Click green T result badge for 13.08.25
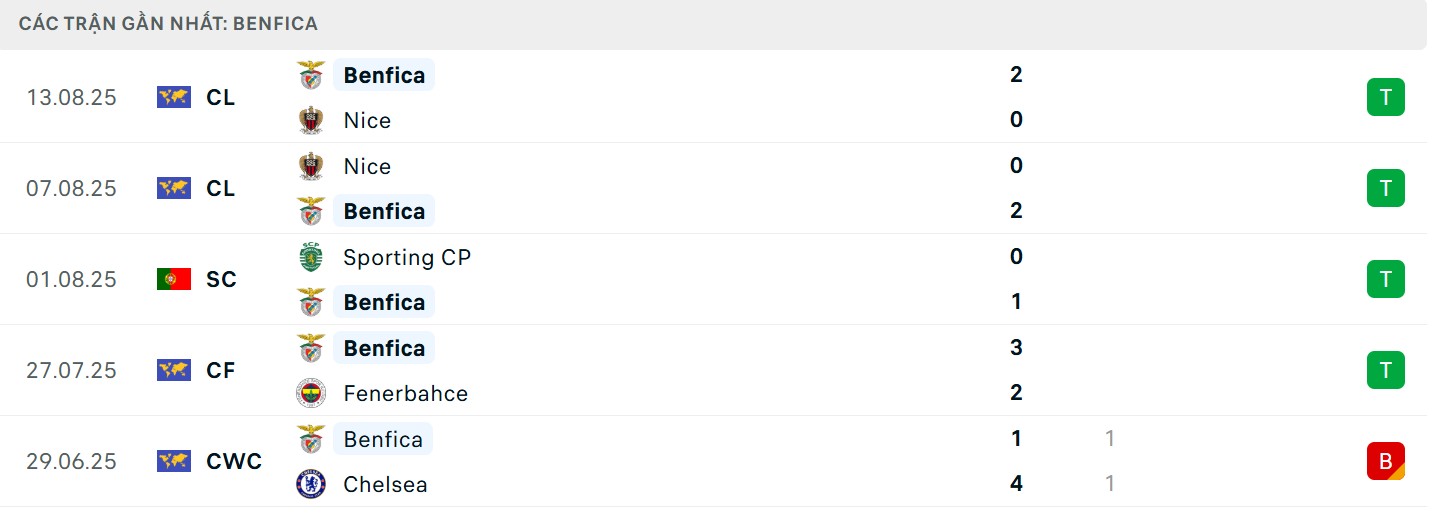The width and height of the screenshot is (1450, 522). [1385, 98]
